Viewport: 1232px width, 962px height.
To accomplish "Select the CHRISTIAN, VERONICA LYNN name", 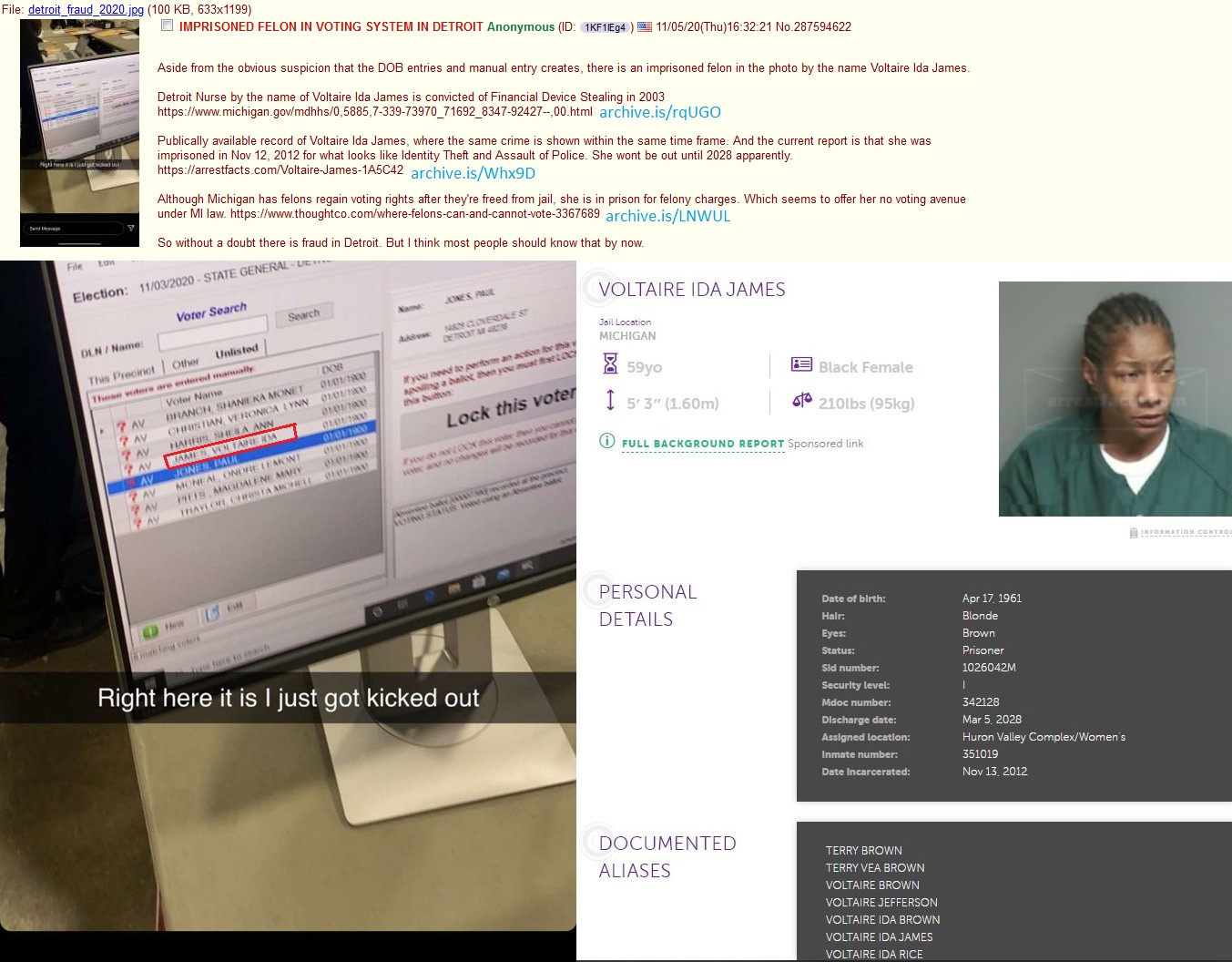I will (238, 414).
